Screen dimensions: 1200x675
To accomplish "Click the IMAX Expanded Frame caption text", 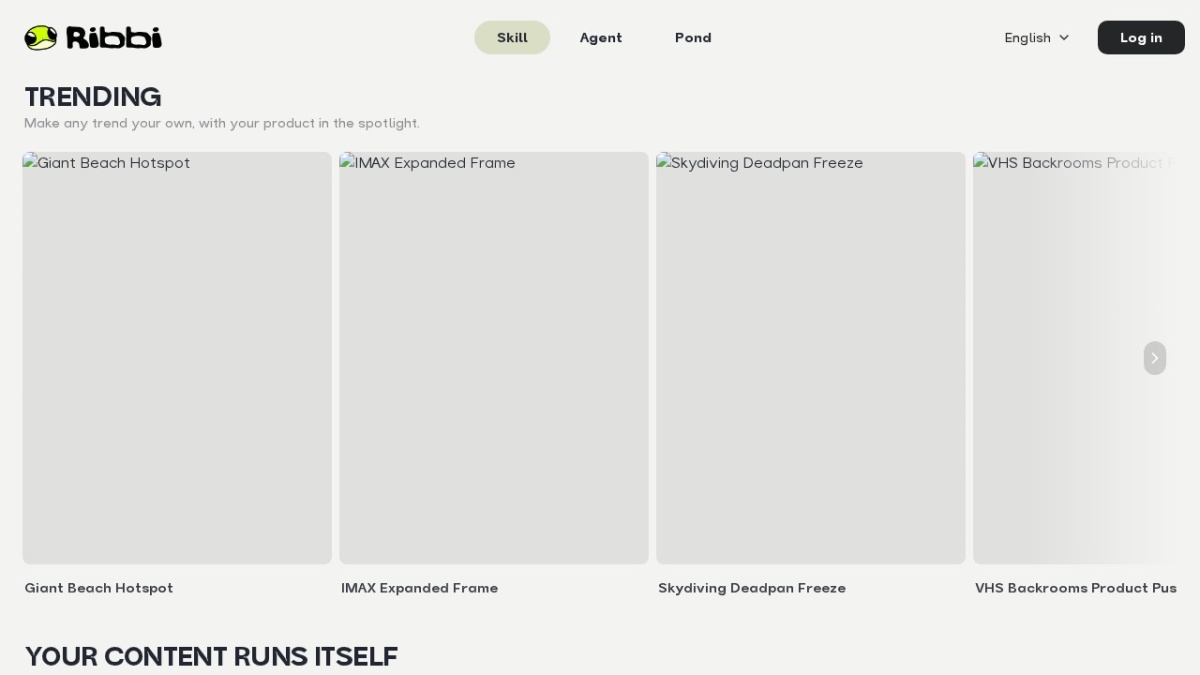I will point(419,588).
